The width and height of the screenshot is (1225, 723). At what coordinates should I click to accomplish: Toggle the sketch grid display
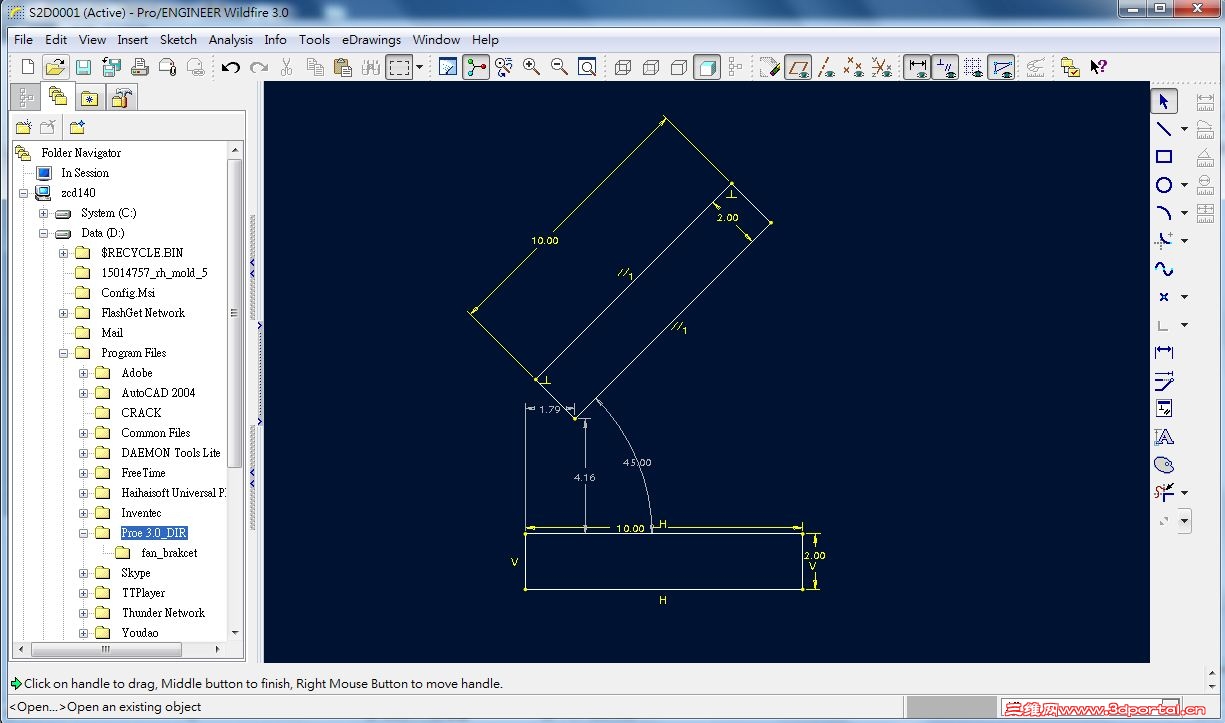[973, 67]
